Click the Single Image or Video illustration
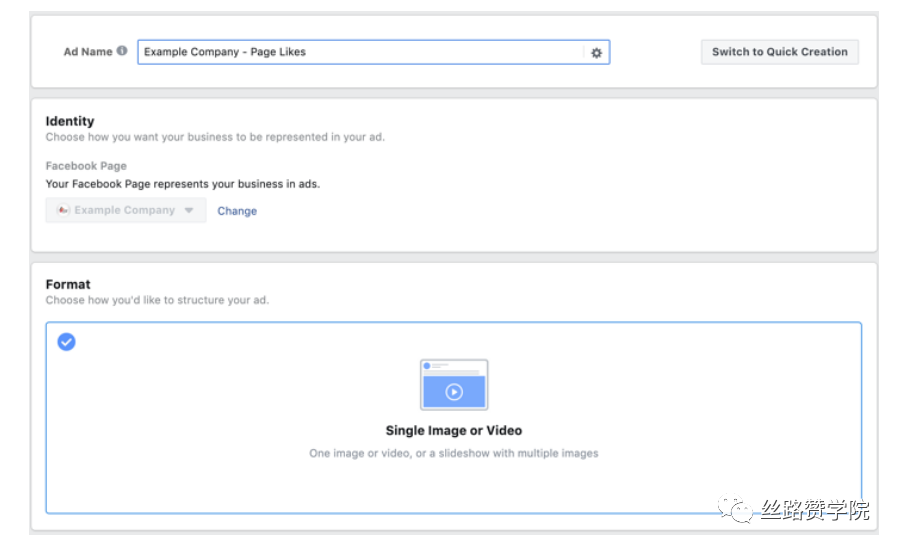This screenshot has width=898, height=549. point(454,385)
